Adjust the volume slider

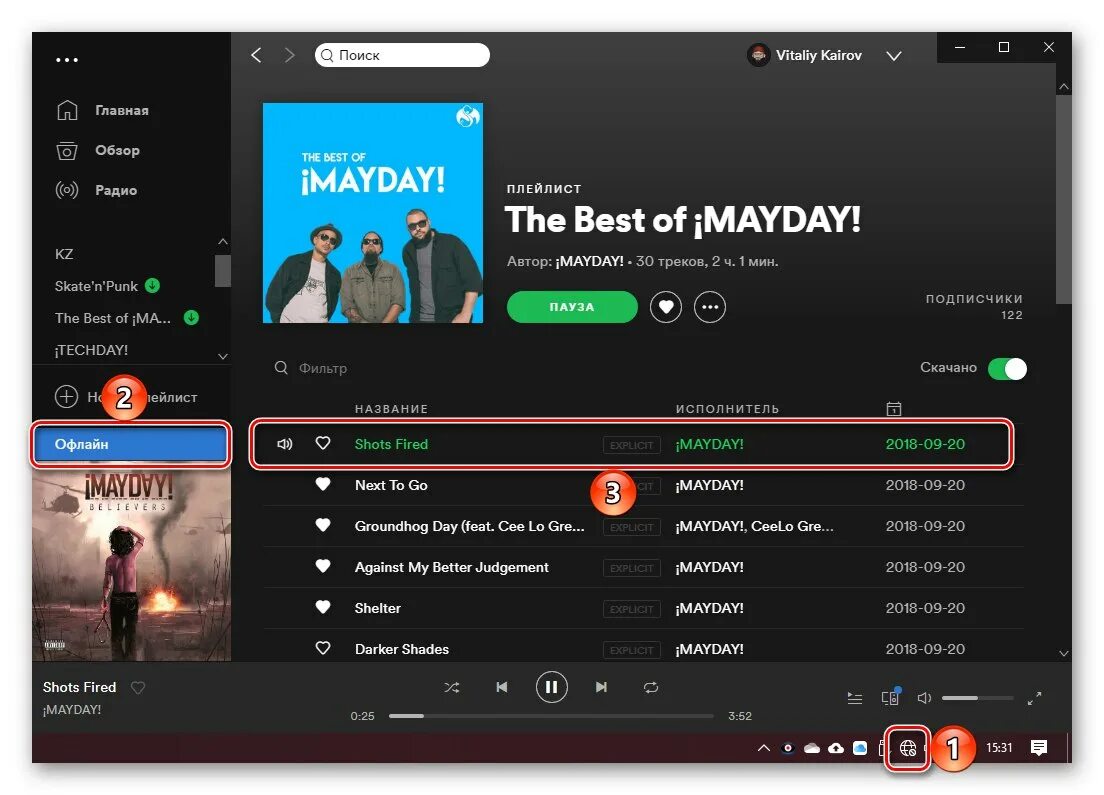point(977,698)
